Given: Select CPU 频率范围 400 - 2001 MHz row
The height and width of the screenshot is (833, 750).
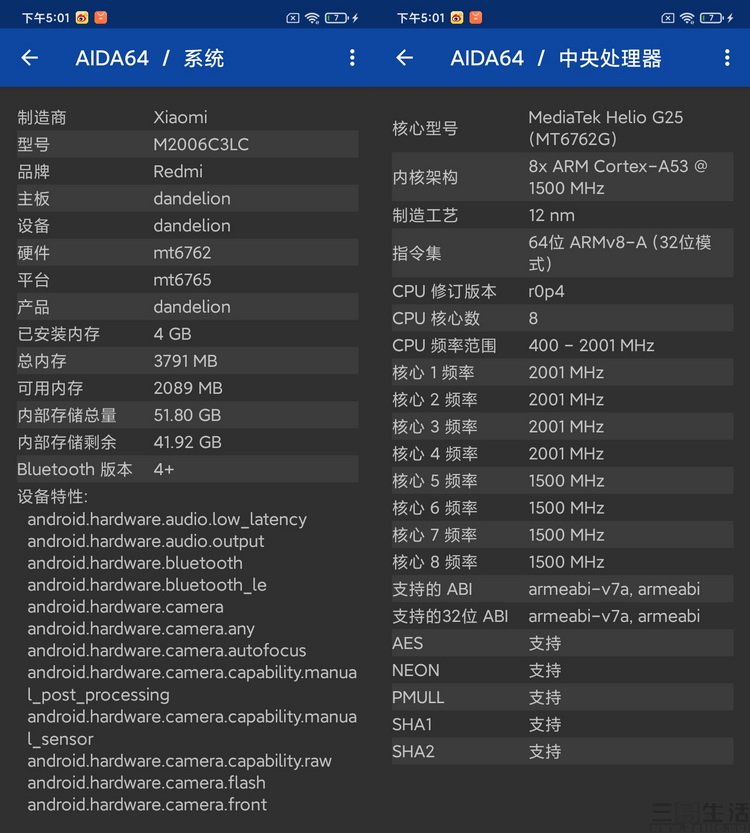Looking at the screenshot, I should pyautogui.click(x=562, y=345).
